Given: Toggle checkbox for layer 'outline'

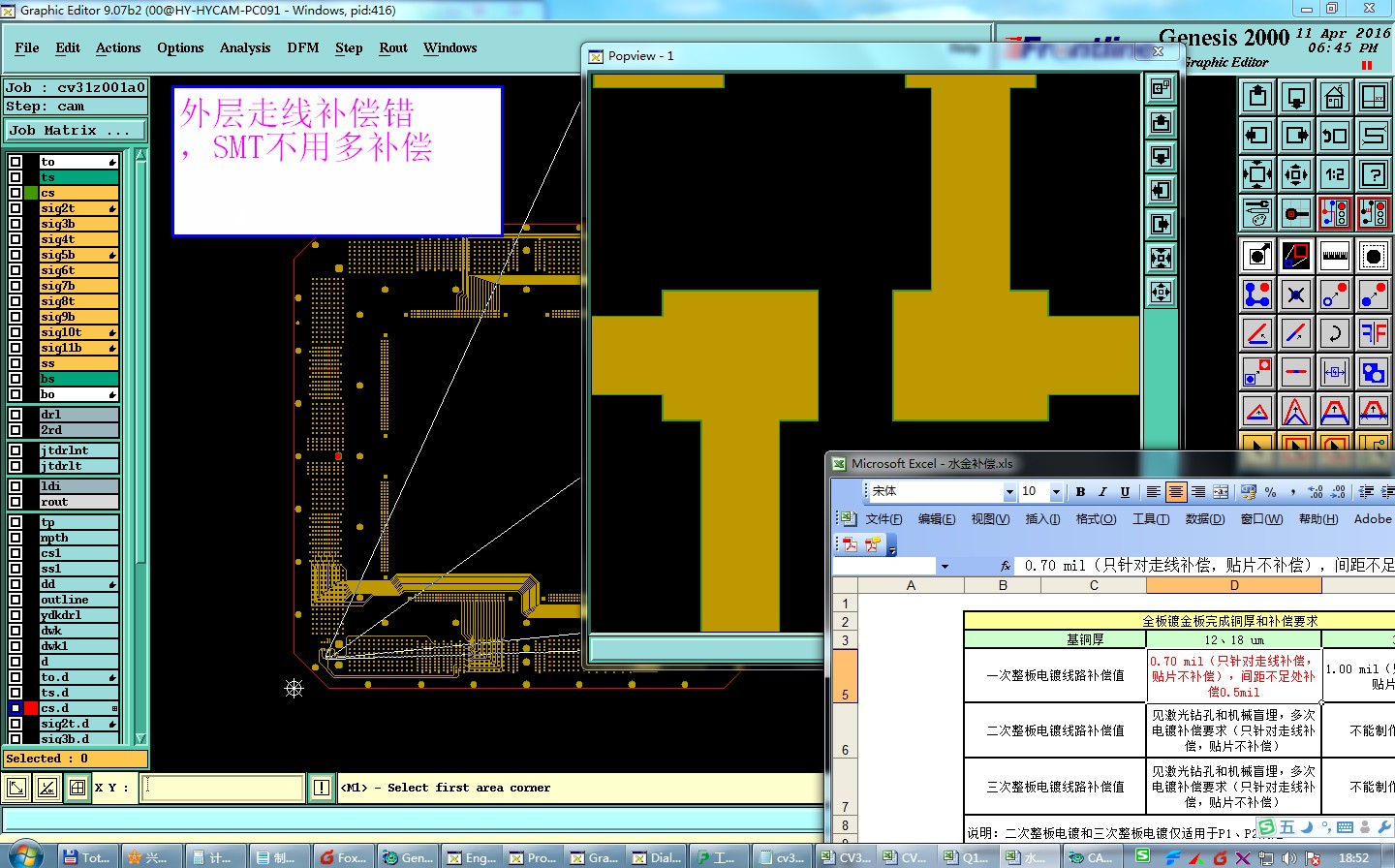Looking at the screenshot, I should [15, 600].
